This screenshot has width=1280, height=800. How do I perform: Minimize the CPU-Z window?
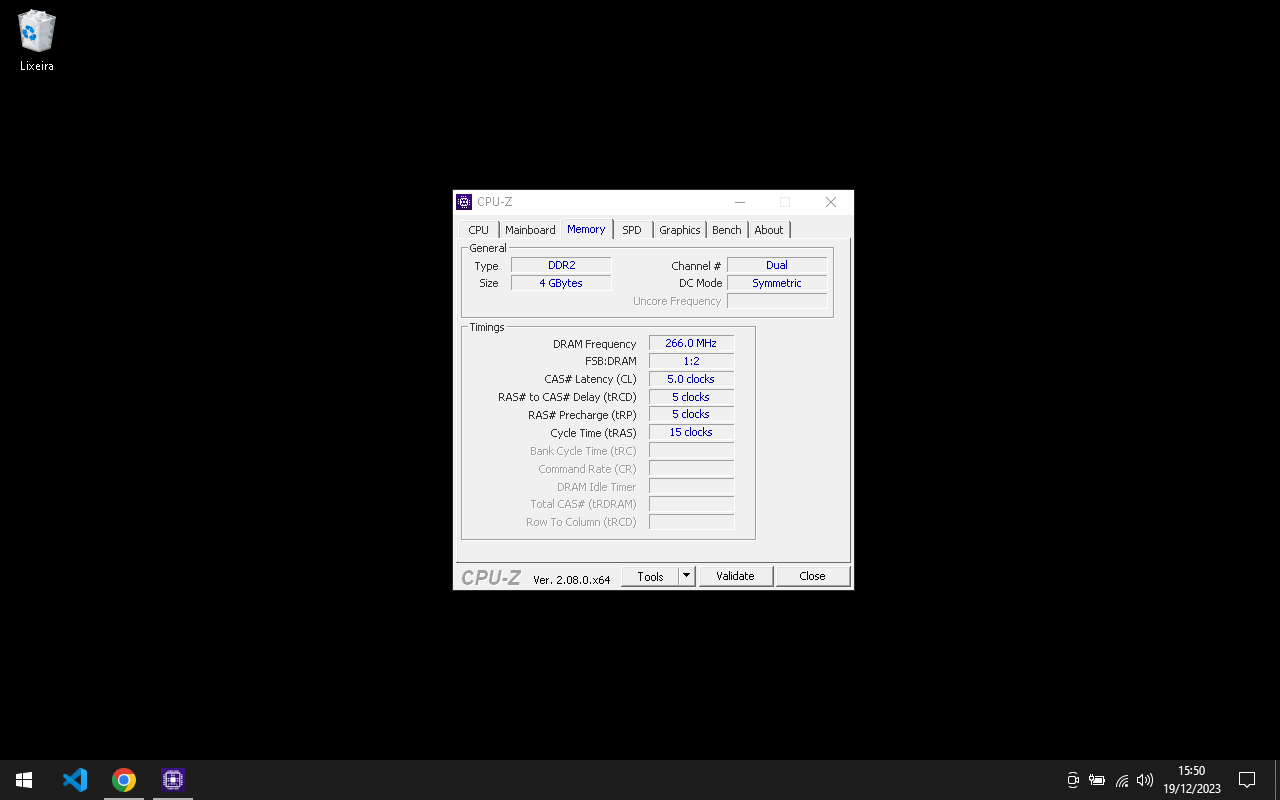[739, 202]
